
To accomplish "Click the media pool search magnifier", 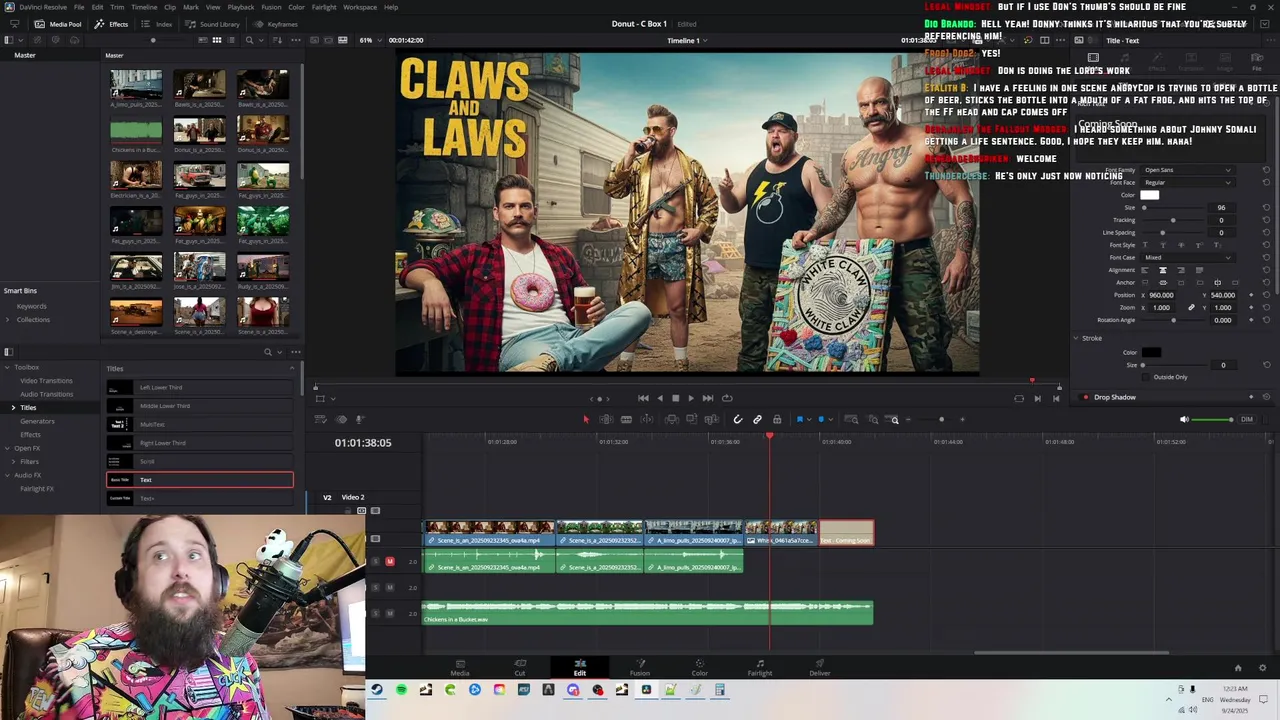I will pos(249,40).
